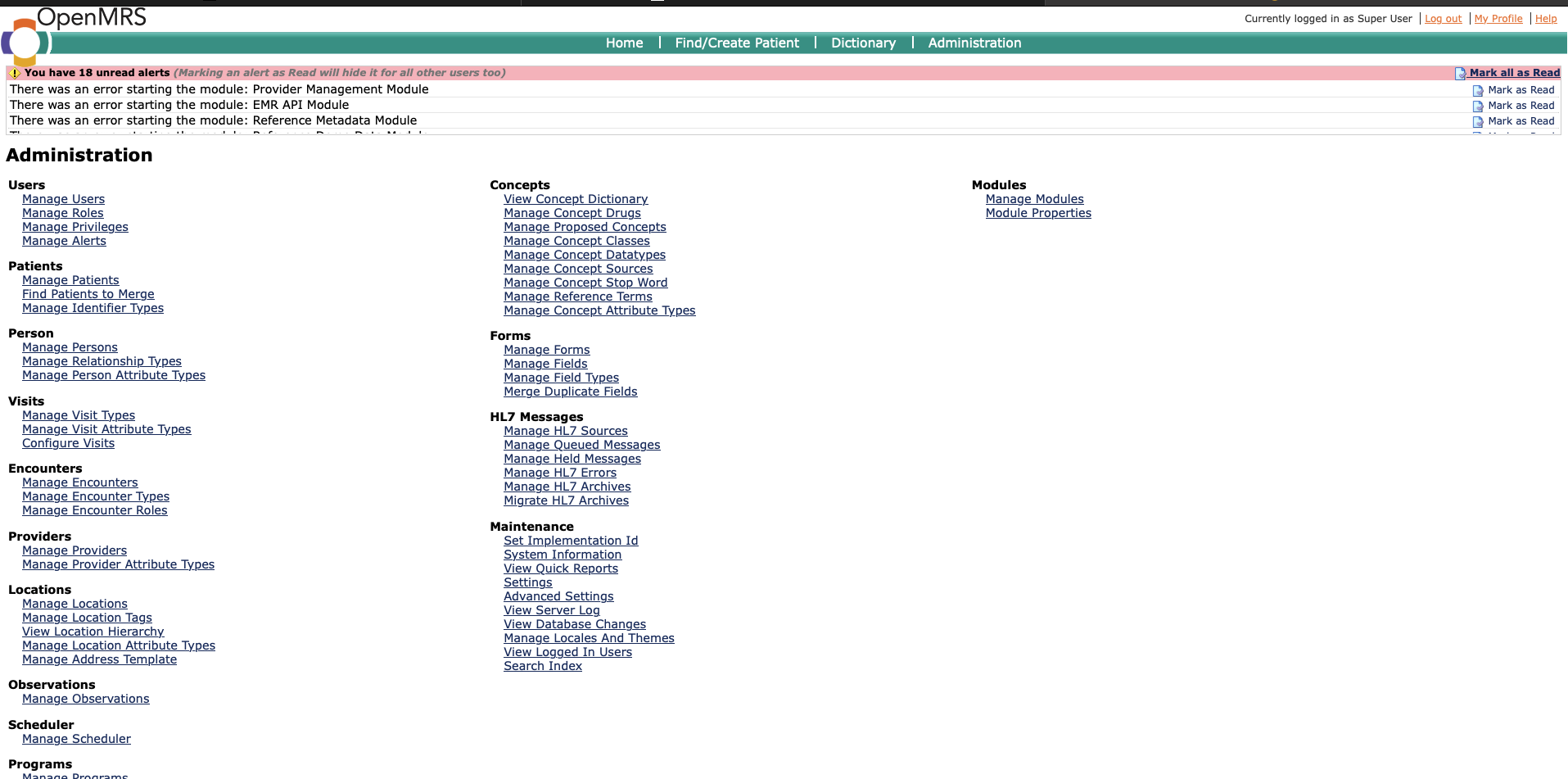The height and width of the screenshot is (779, 1568).
Task: Click Find Patients to Merge
Action: [88, 294]
